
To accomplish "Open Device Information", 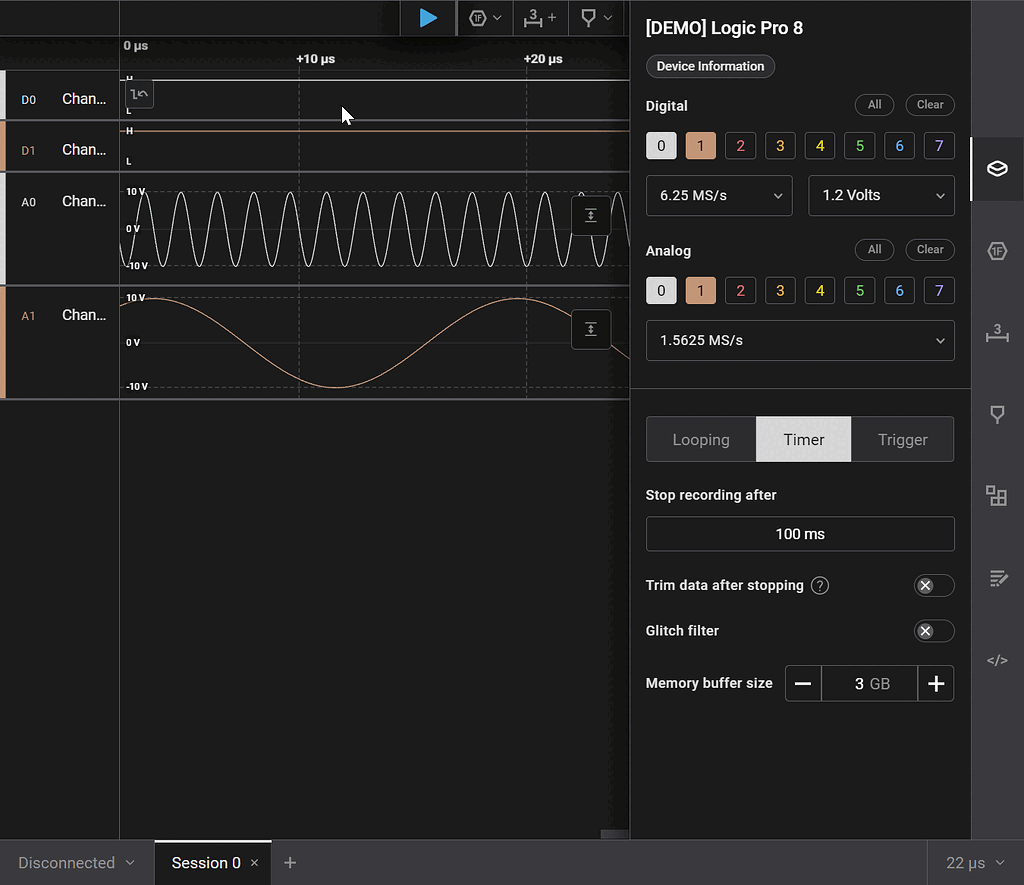I will coord(710,66).
